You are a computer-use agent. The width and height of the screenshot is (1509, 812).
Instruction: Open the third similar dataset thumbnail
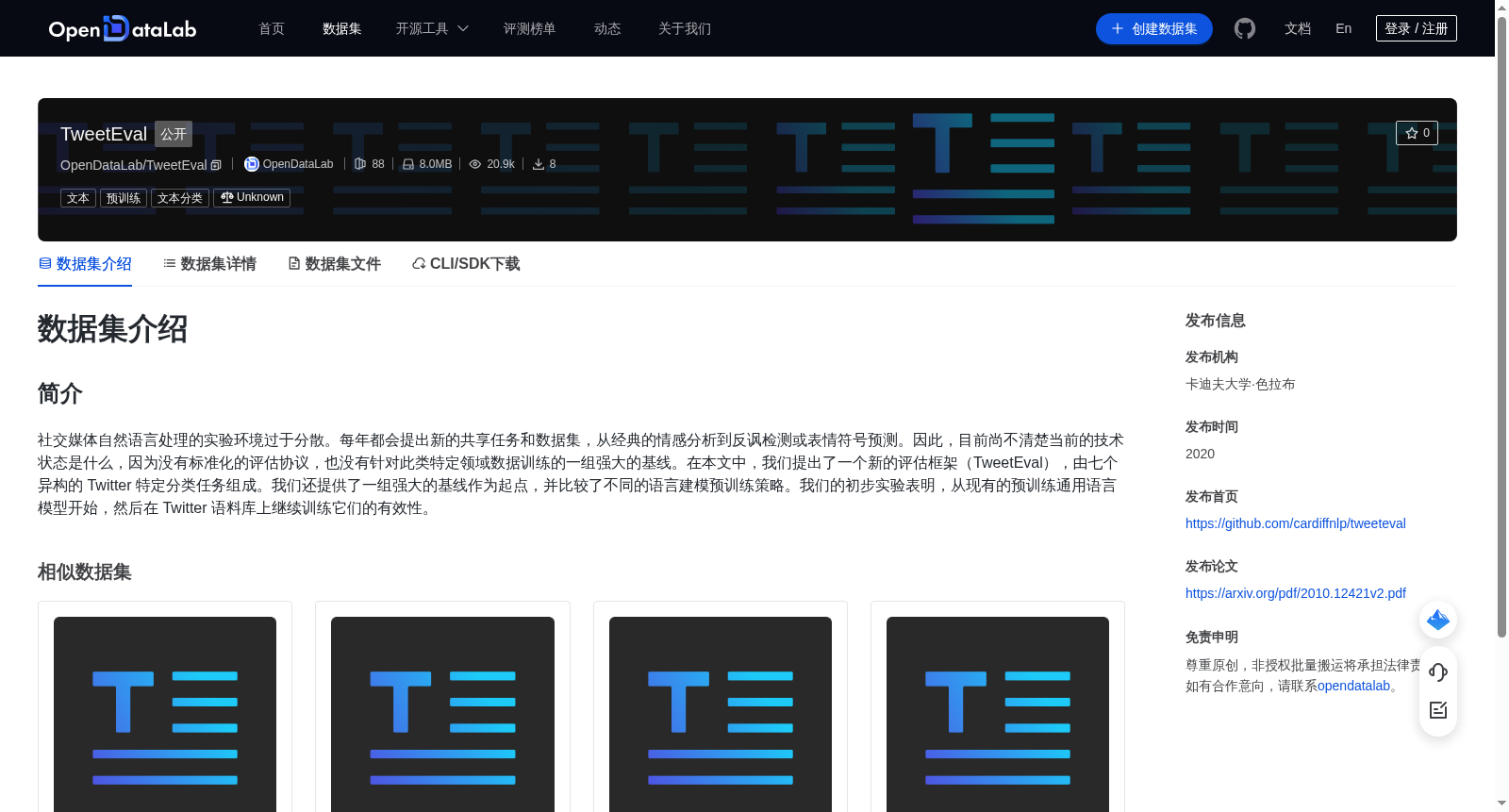[721, 714]
